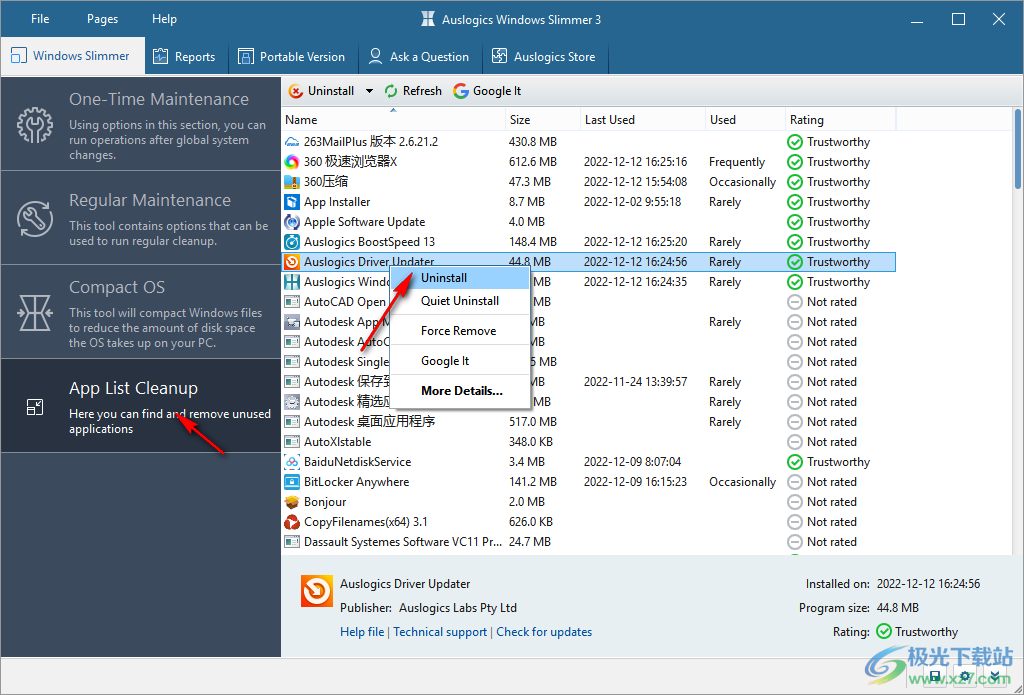1024x695 pixels.
Task: Switch to the Reports tab
Action: (x=185, y=57)
